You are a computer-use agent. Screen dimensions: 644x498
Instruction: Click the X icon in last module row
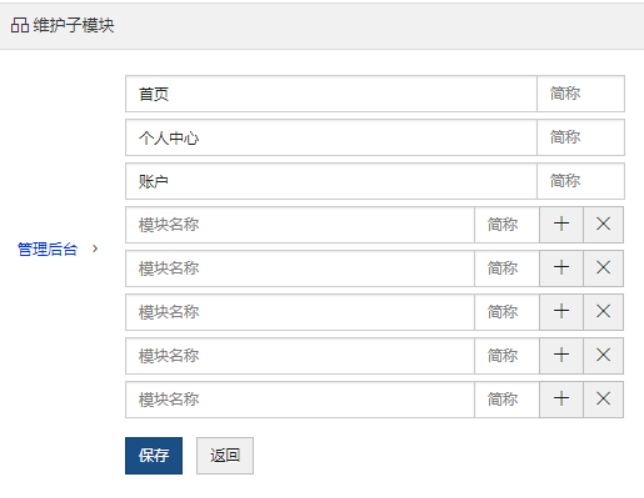coord(603,399)
